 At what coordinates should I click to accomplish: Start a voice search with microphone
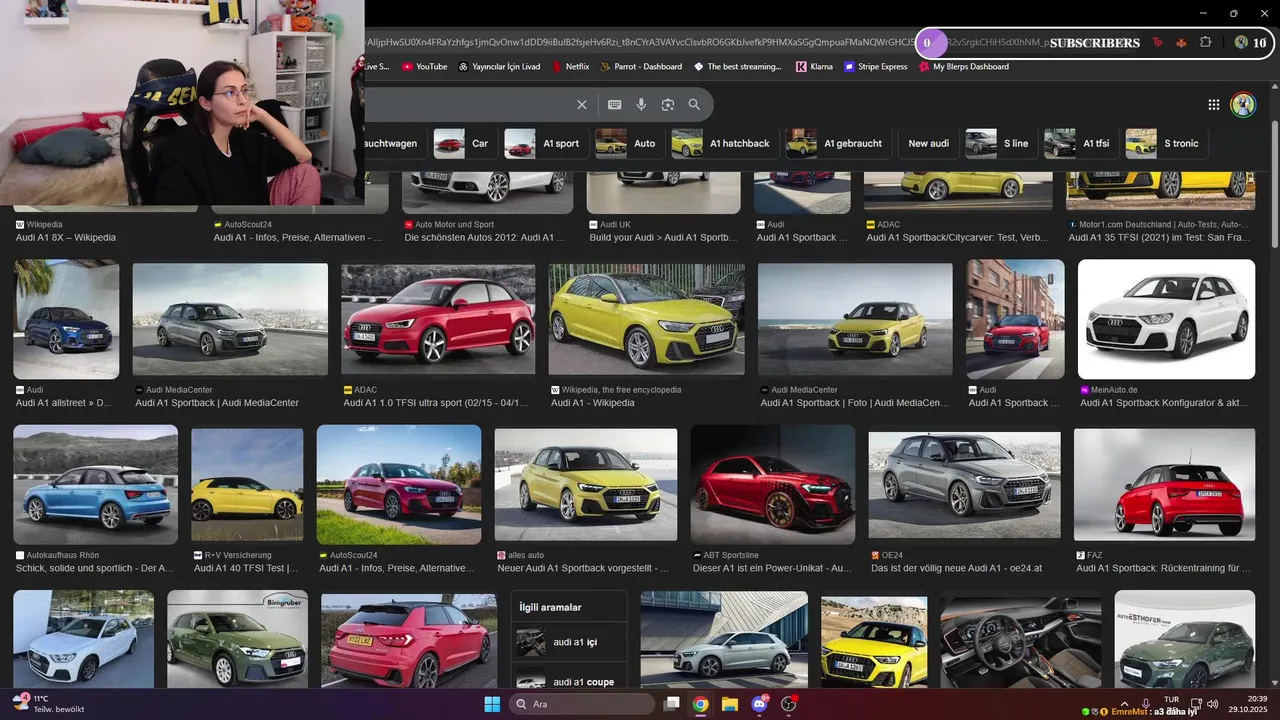click(641, 105)
